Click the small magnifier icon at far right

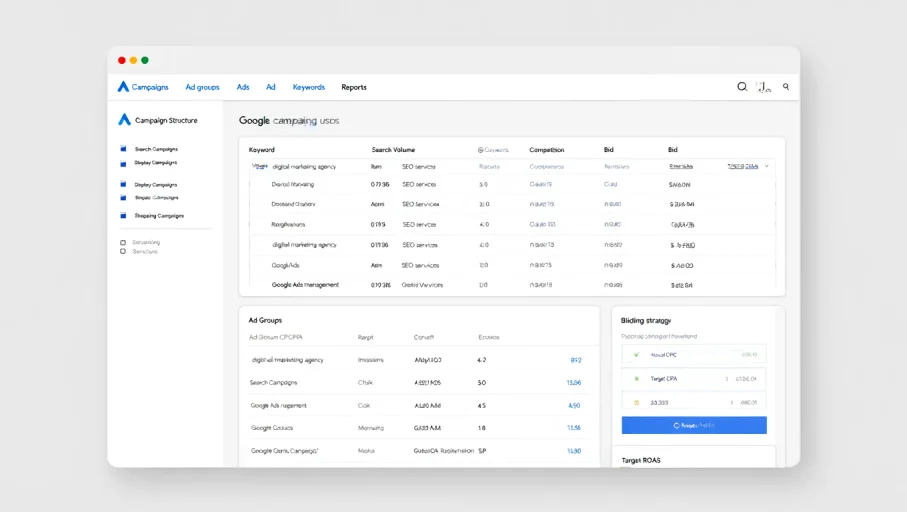[x=786, y=87]
